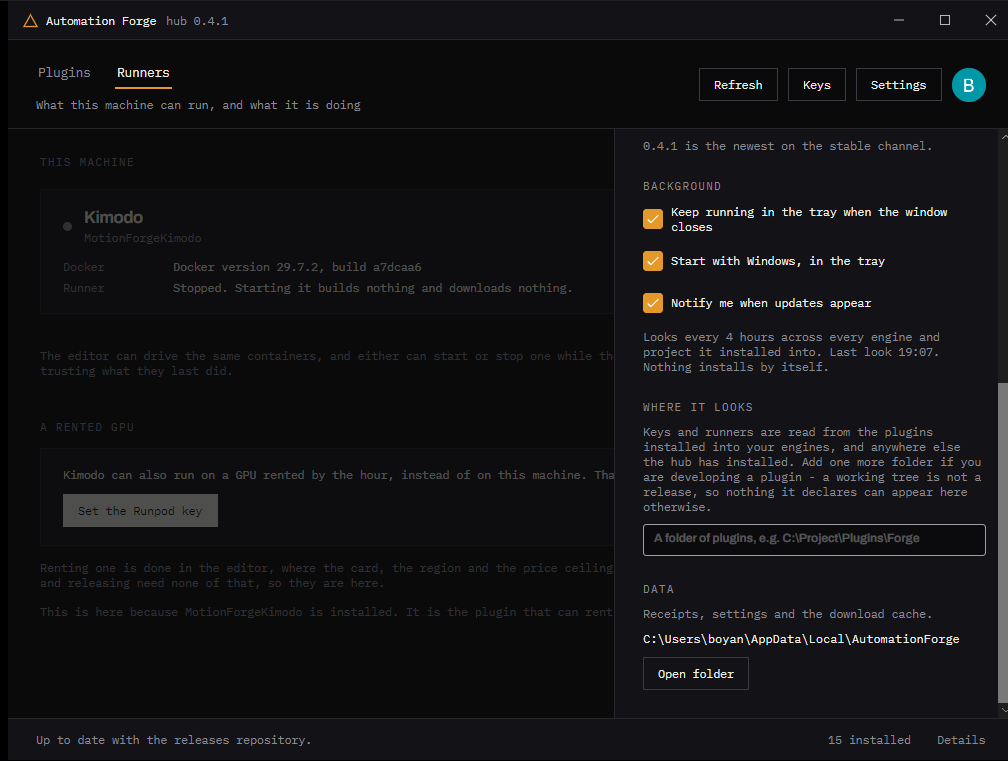1008x761 pixels.
Task: Focus the plugins folder input field
Action: [814, 539]
